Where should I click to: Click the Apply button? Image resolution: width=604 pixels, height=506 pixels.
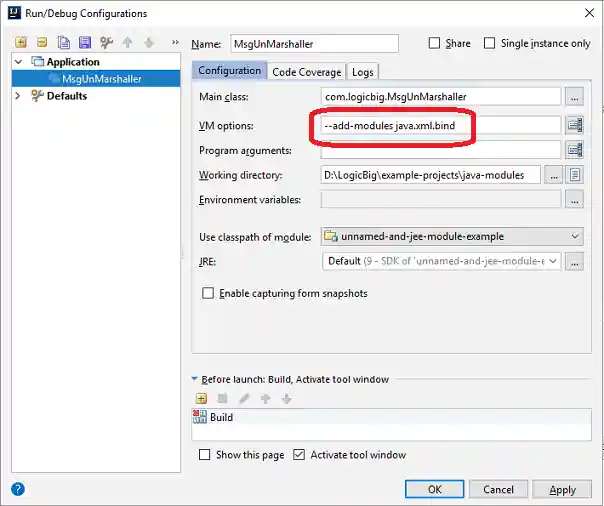point(562,489)
